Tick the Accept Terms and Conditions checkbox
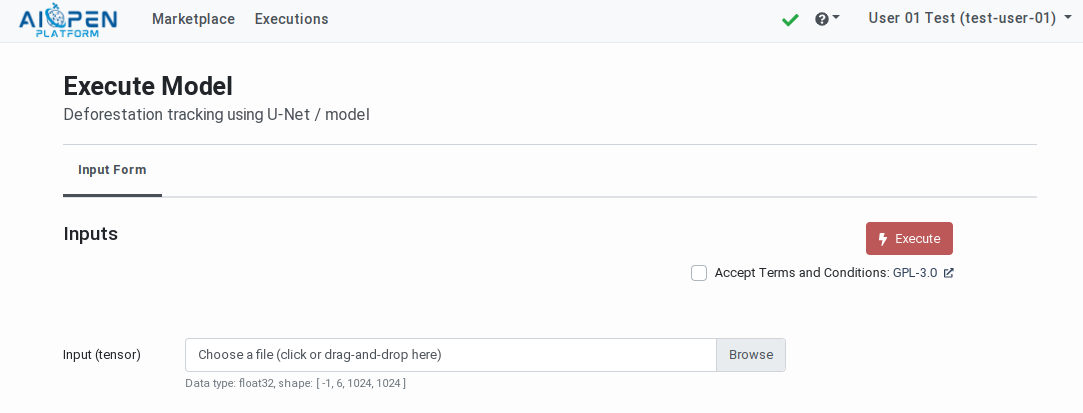This screenshot has width=1083, height=413. pos(699,273)
